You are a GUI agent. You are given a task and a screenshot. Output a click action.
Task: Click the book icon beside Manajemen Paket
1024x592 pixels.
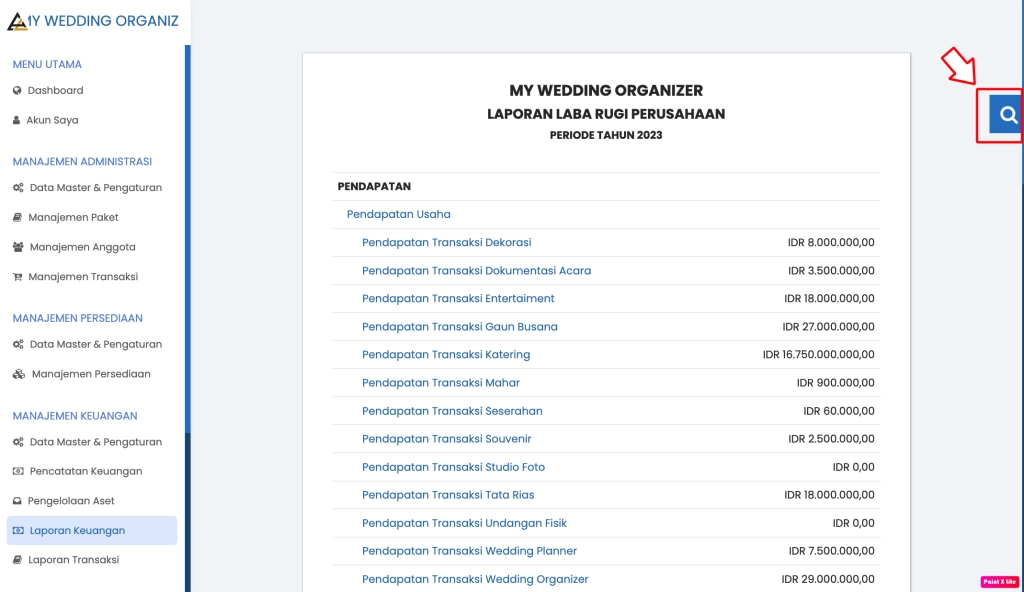pyautogui.click(x=17, y=218)
